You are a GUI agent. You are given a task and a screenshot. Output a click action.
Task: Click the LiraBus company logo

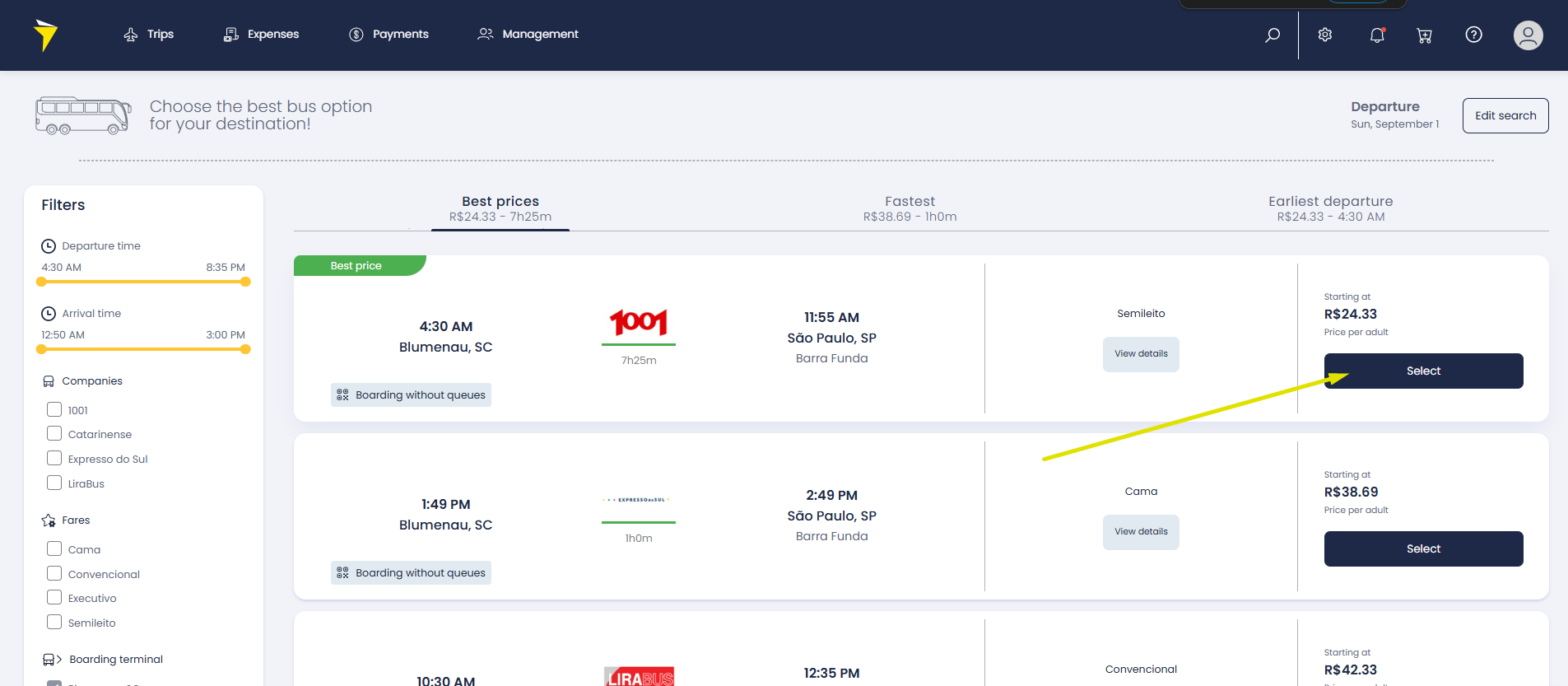click(639, 676)
